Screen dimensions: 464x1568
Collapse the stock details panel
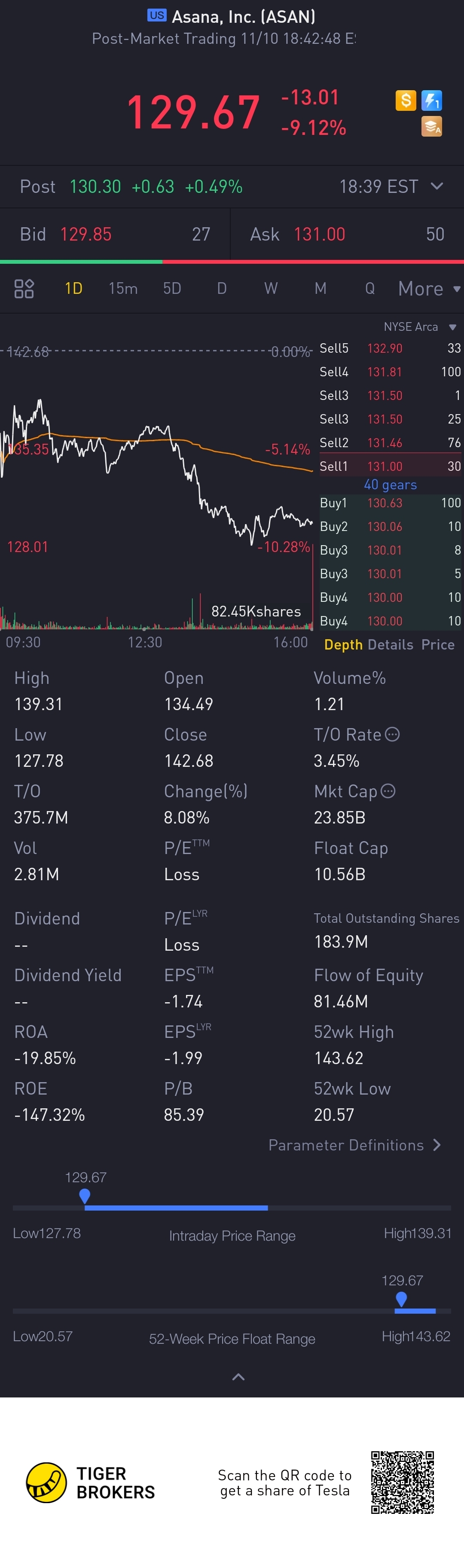click(238, 1377)
